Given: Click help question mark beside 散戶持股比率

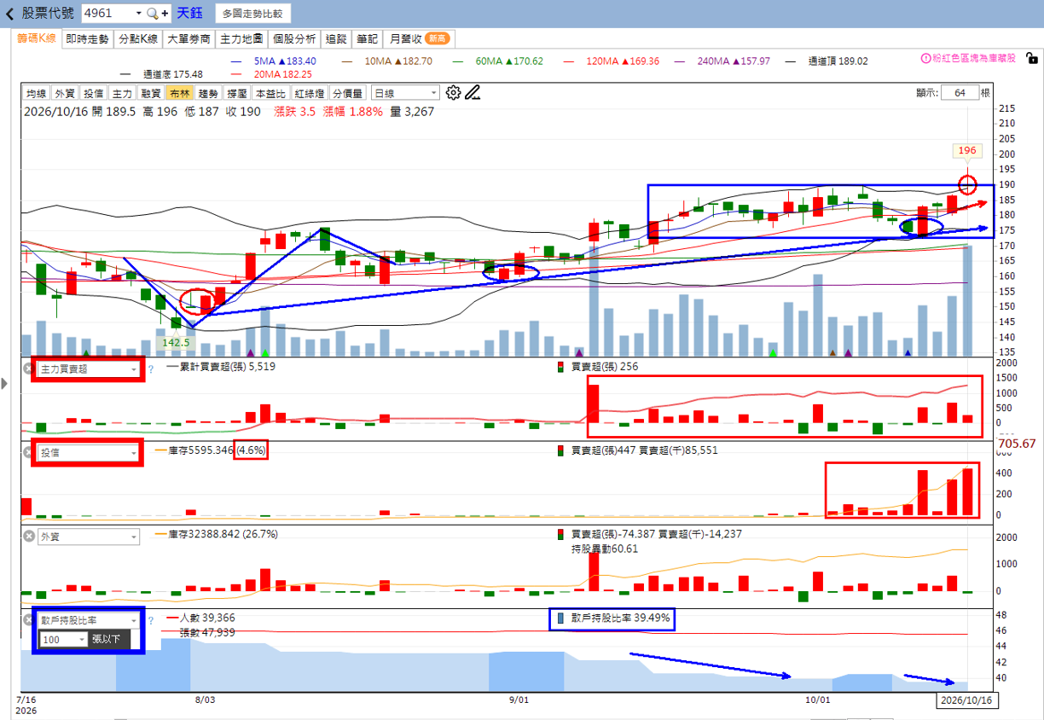Looking at the screenshot, I should point(151,621).
